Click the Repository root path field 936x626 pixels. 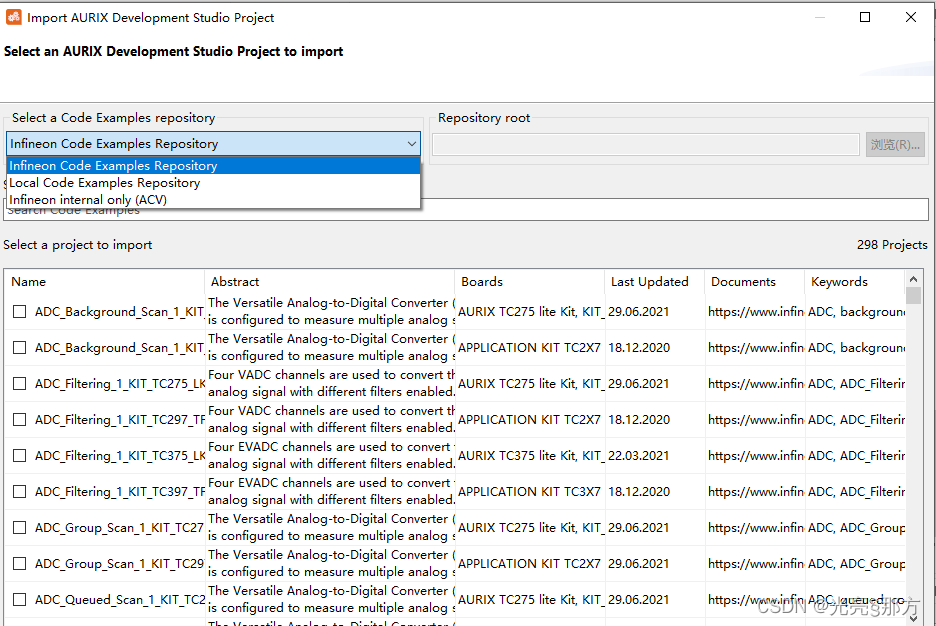coord(646,144)
